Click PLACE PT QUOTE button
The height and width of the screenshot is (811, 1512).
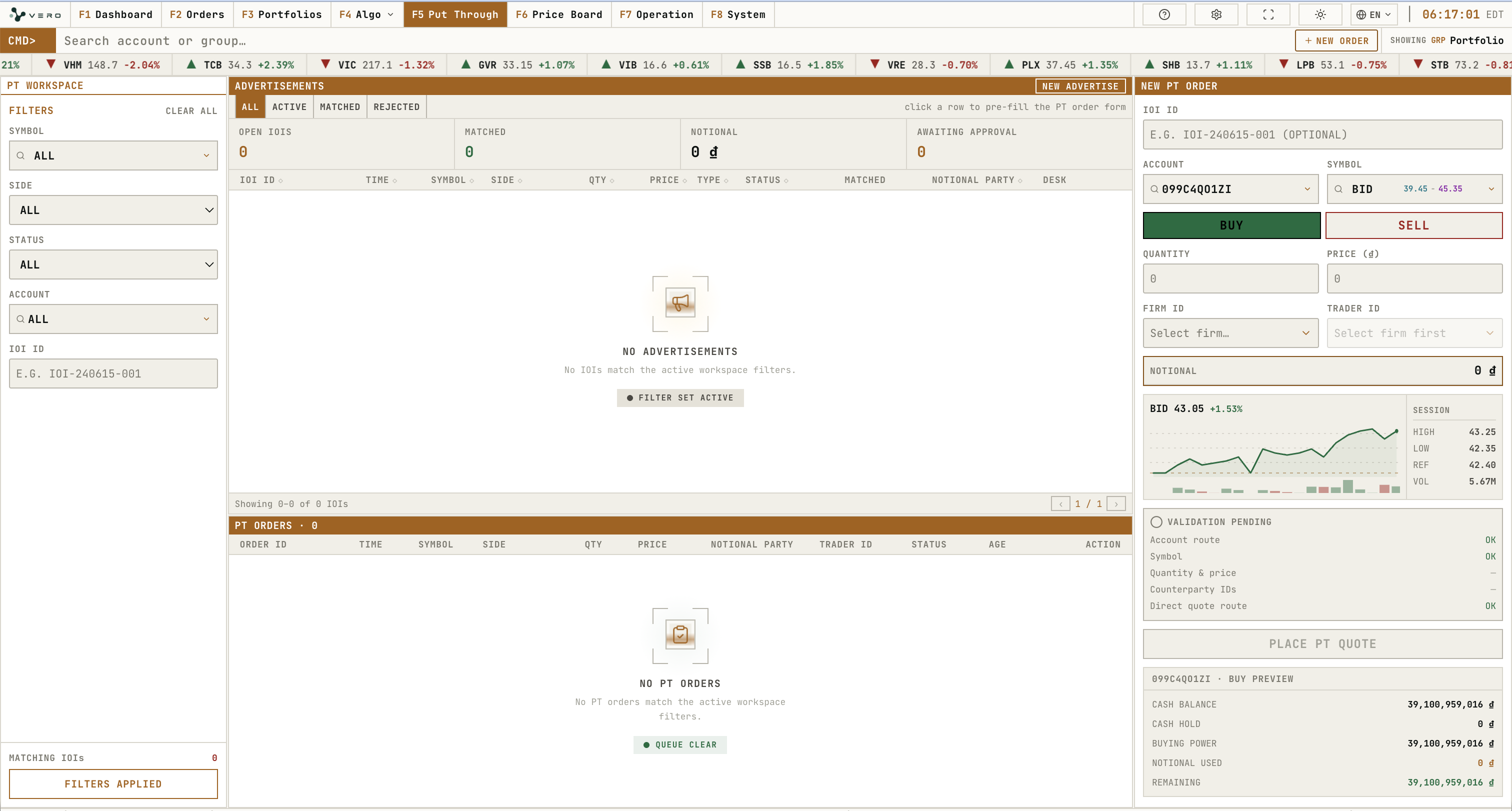(1322, 644)
